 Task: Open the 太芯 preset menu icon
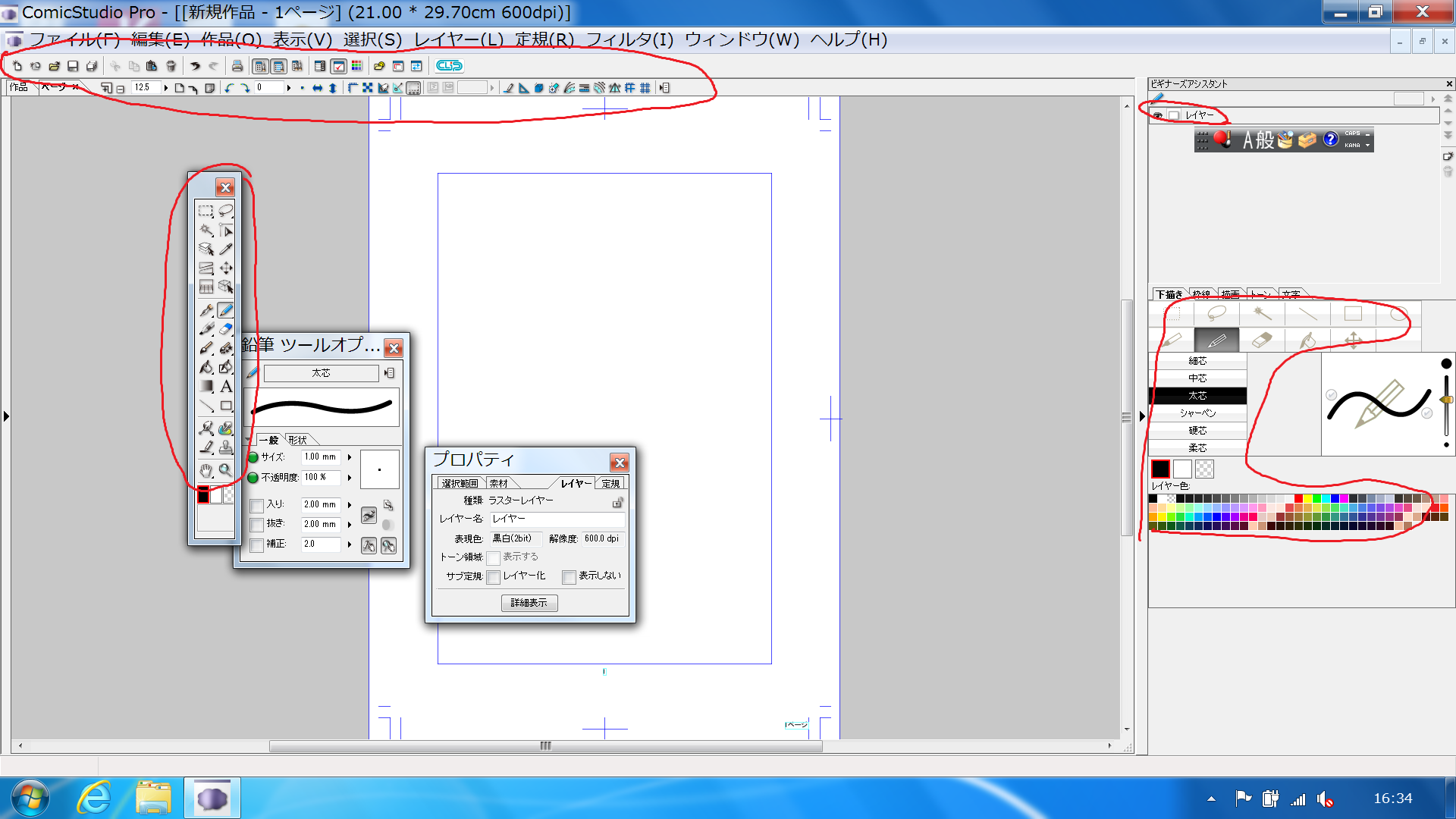pos(389,373)
